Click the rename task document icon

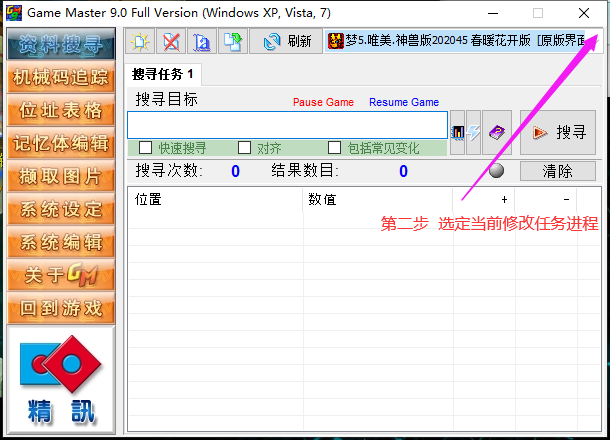[x=202, y=41]
